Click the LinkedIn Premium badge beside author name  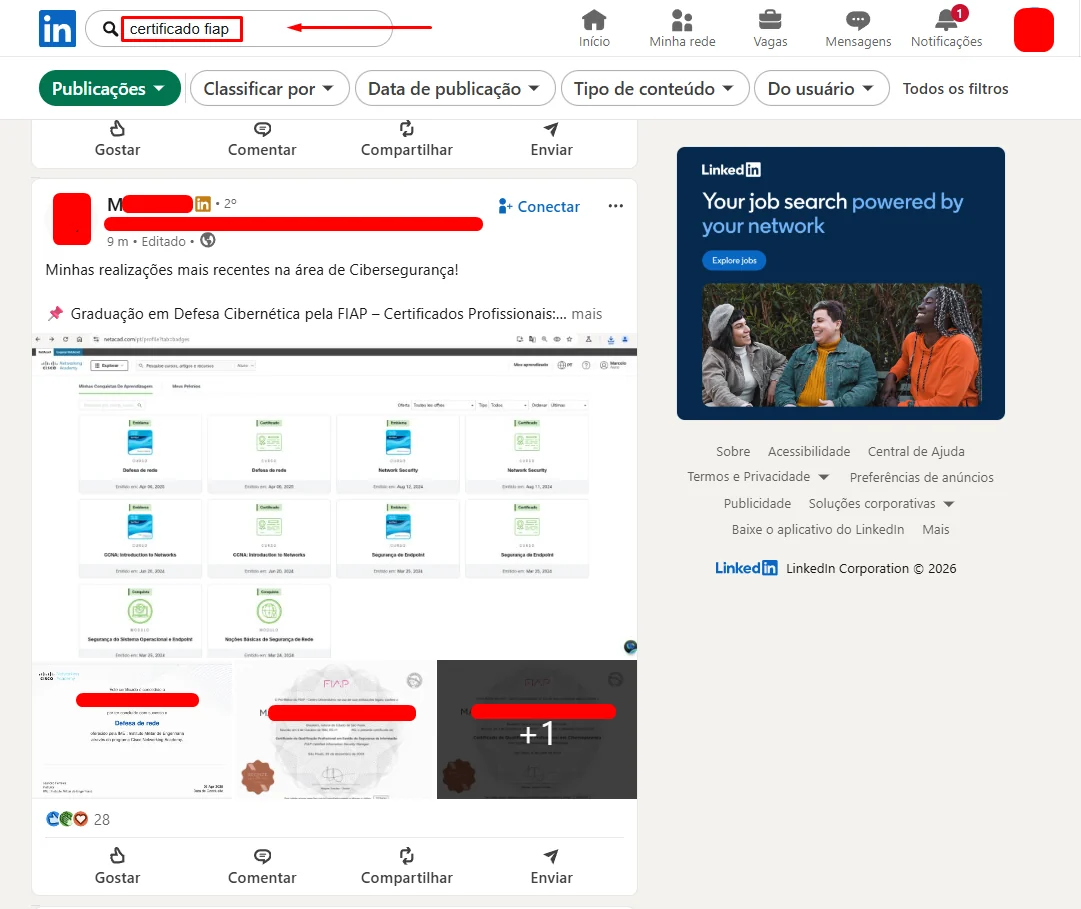[203, 204]
